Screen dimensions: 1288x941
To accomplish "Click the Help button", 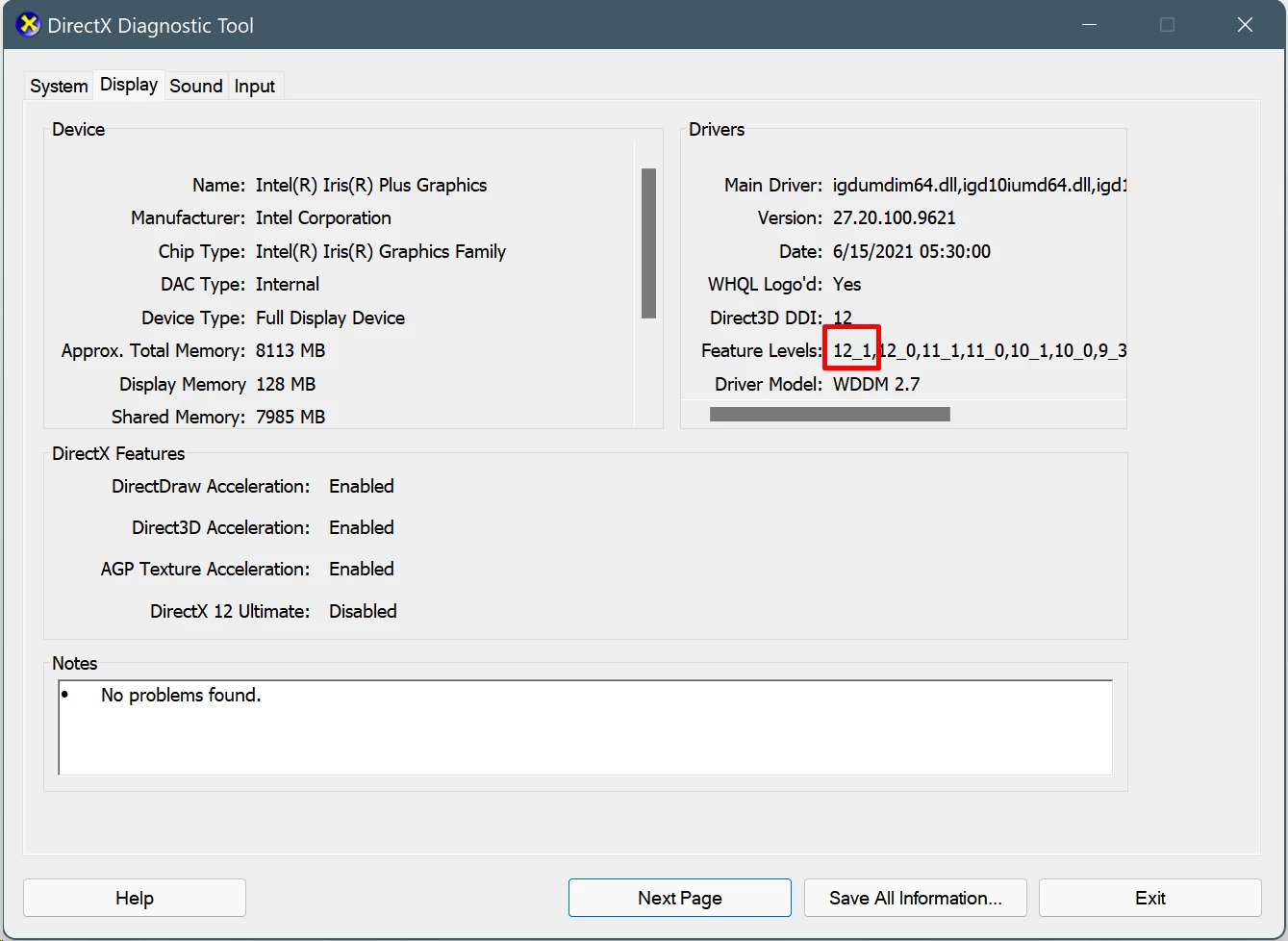I will tap(135, 898).
